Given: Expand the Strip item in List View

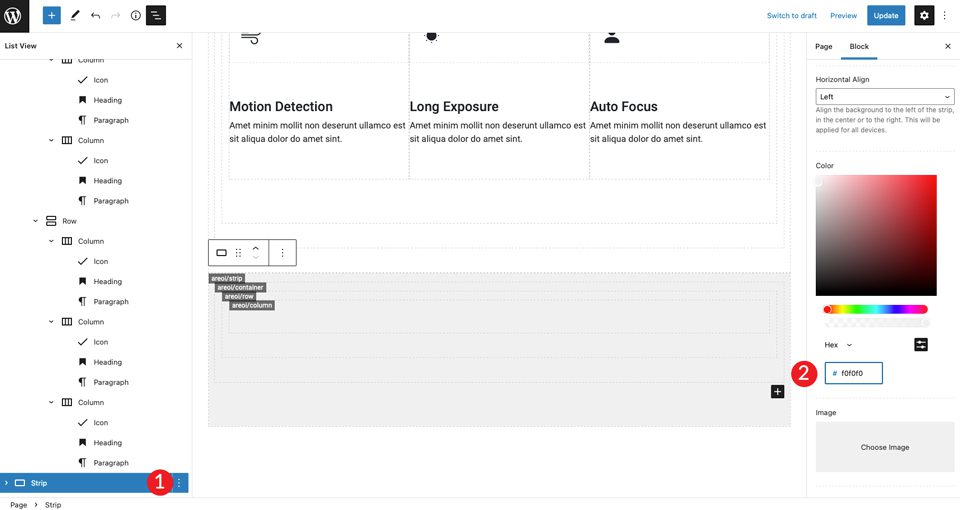Looking at the screenshot, I should tap(7, 483).
